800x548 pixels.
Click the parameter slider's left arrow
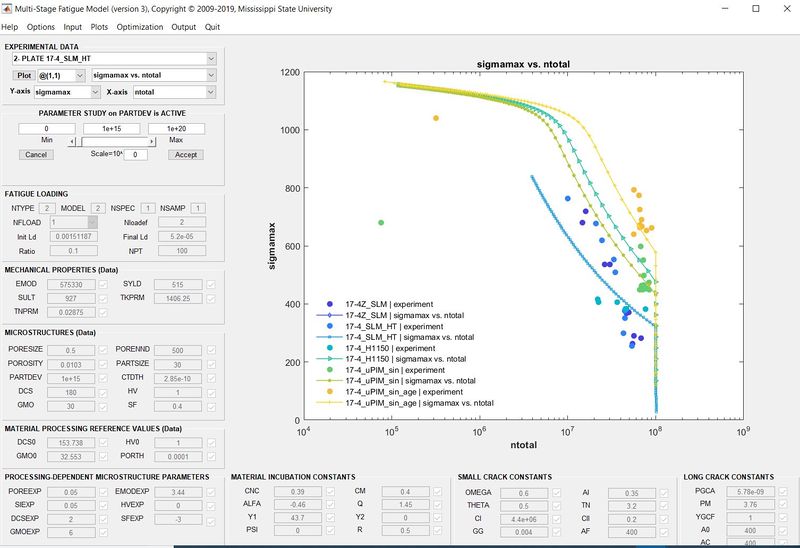click(71, 142)
